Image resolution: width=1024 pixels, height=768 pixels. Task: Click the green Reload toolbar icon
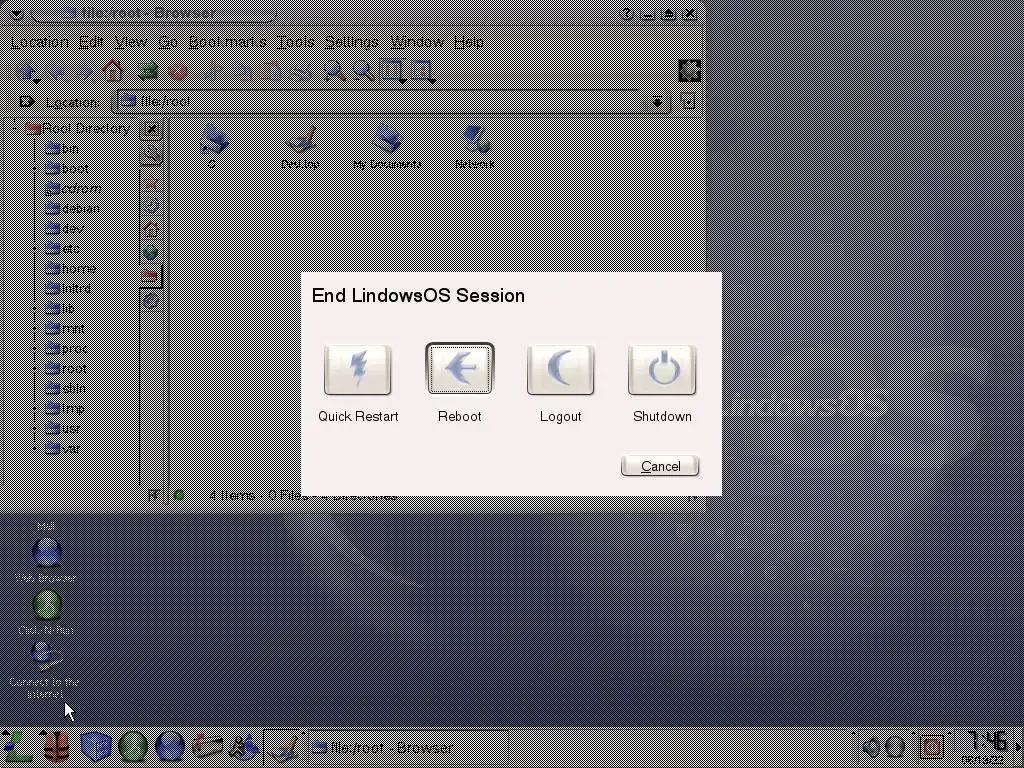(x=148, y=71)
